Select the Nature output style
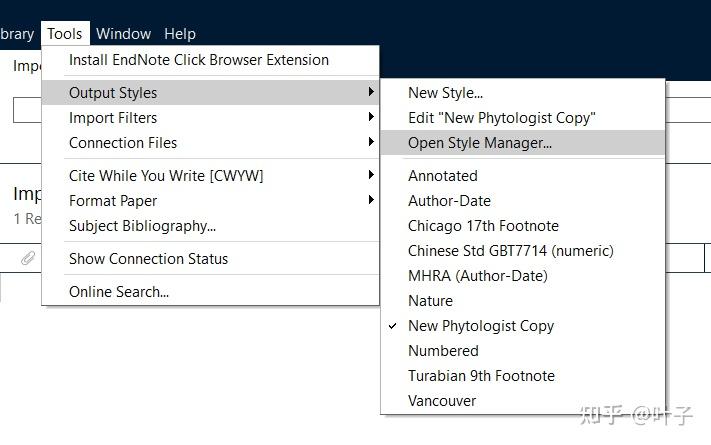This screenshot has width=711, height=445. point(523,301)
